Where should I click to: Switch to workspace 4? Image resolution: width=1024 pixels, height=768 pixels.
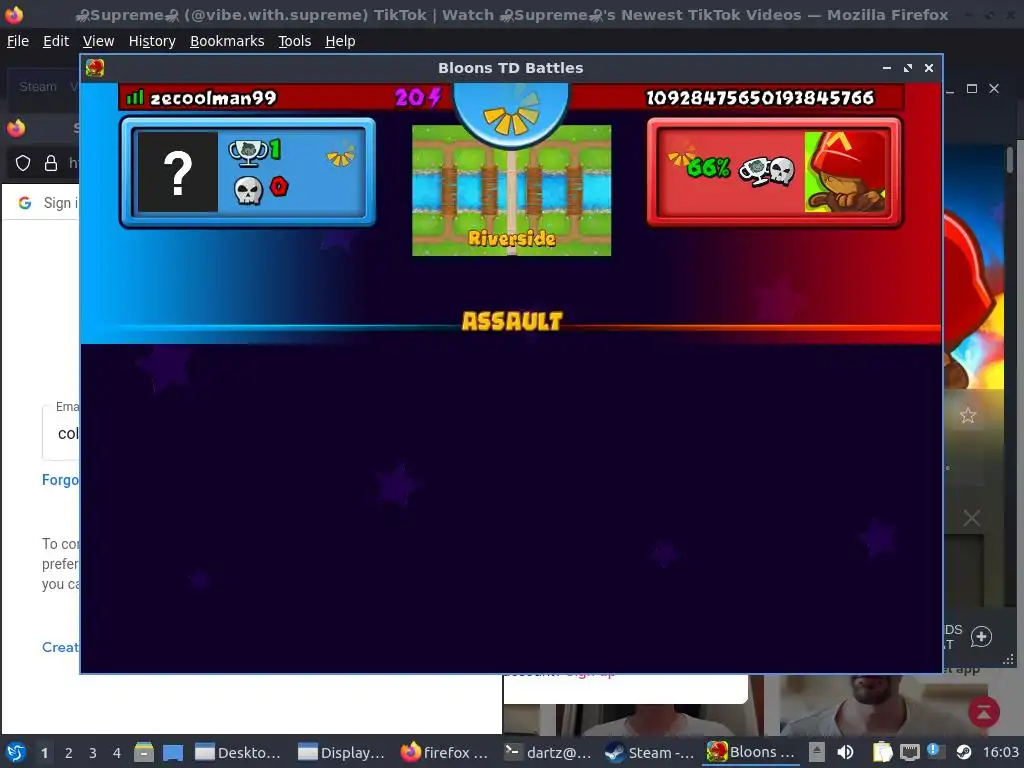tap(117, 753)
